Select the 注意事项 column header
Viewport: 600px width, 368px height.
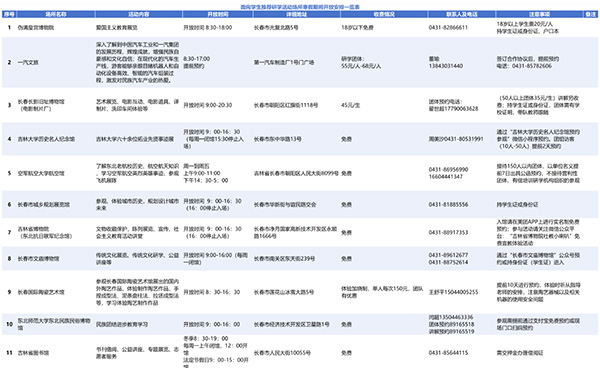tap(540, 14)
